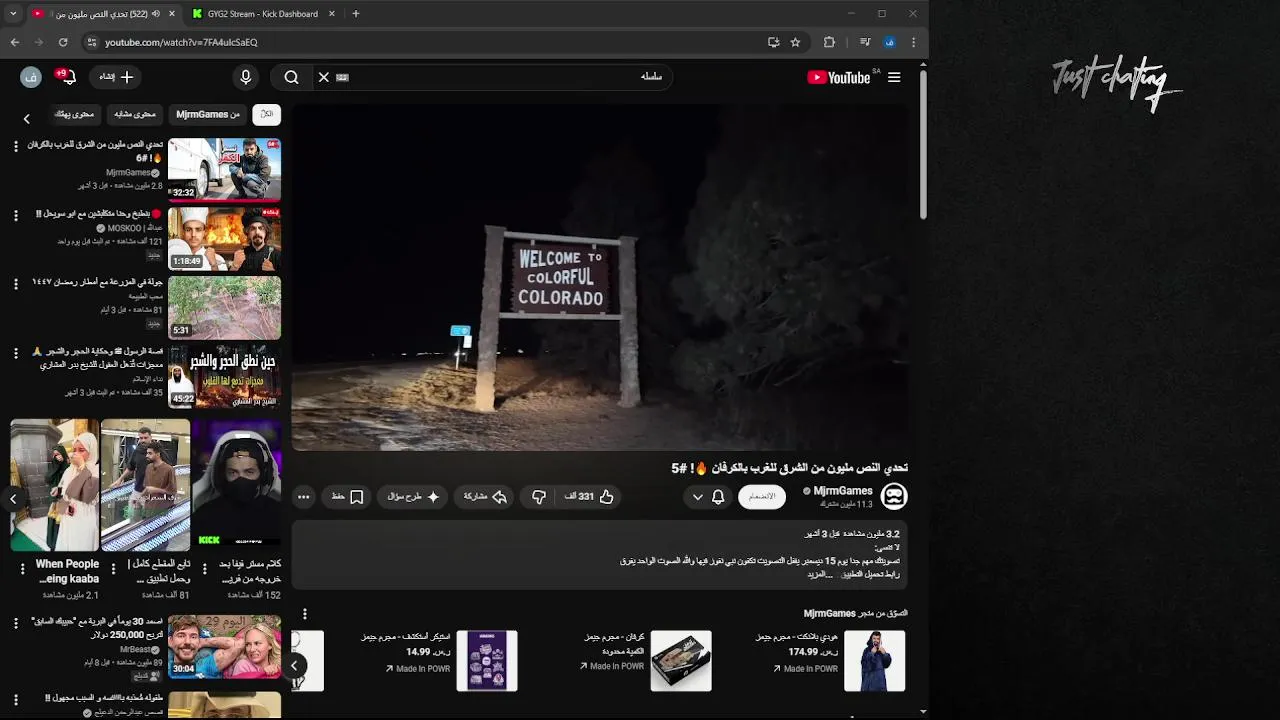Image resolution: width=1280 pixels, height=720 pixels.
Task: Bookmark this page with the star
Action: coord(795,42)
